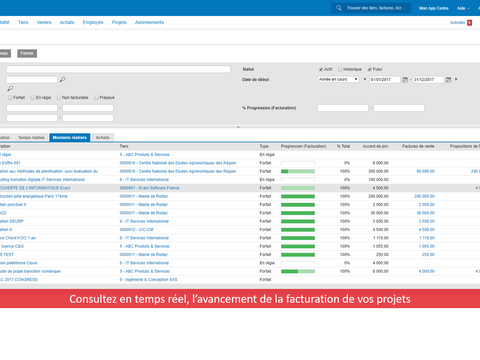Sort by the Factures de vente column header
This screenshot has height=360, width=480.
pos(418,146)
